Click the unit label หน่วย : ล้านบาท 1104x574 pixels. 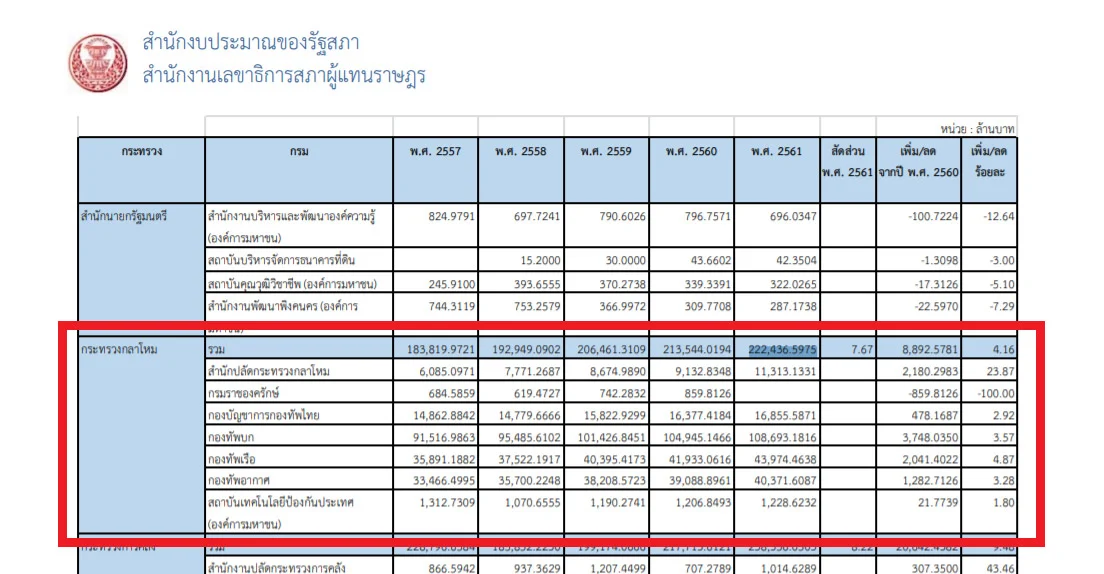pos(977,129)
